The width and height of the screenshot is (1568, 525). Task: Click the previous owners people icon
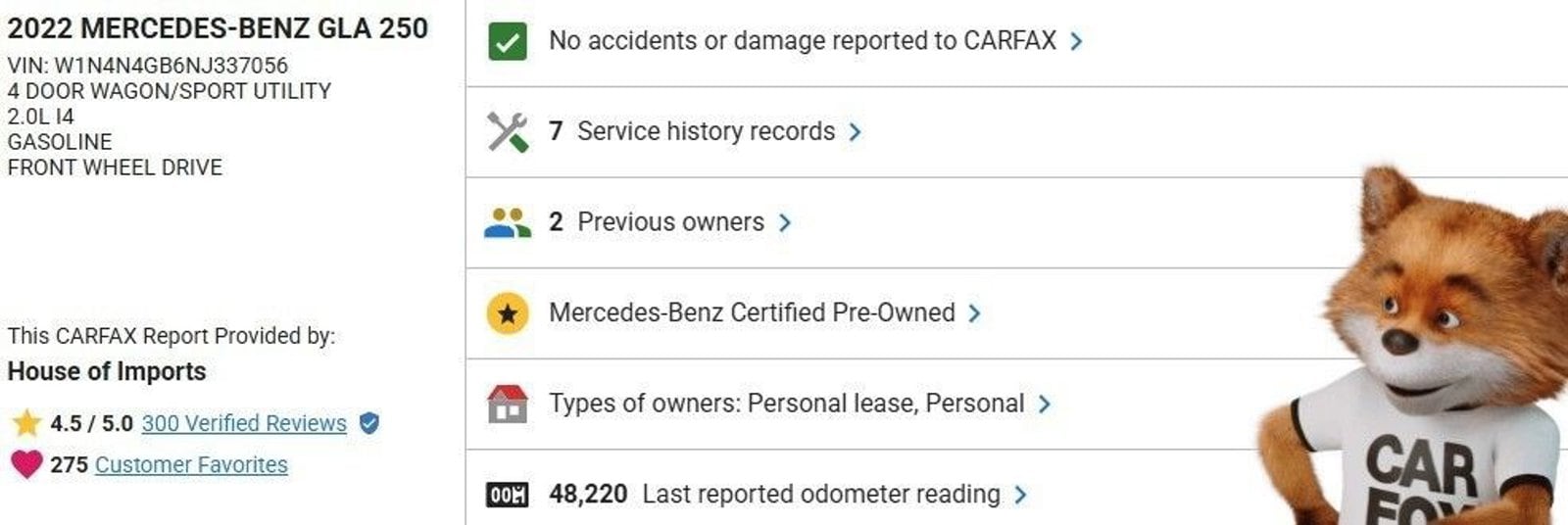pyautogui.click(x=507, y=223)
